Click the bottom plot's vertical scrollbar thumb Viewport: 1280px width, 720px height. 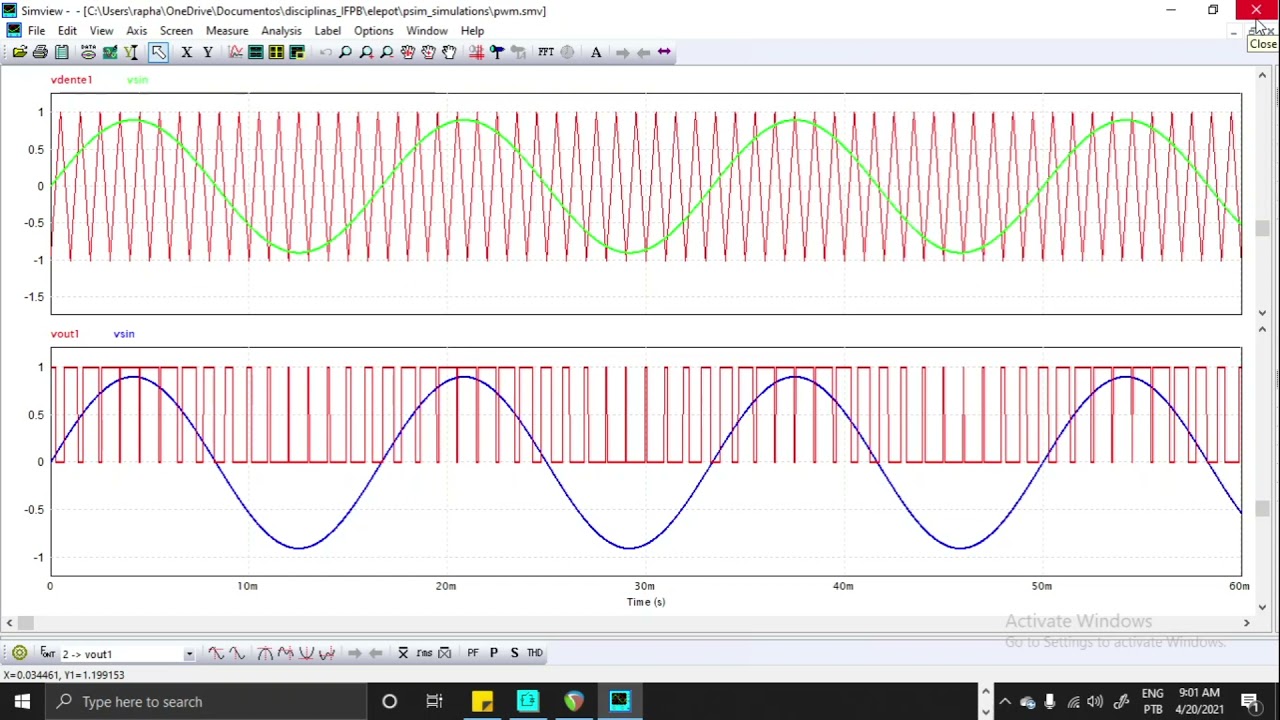(x=1262, y=508)
